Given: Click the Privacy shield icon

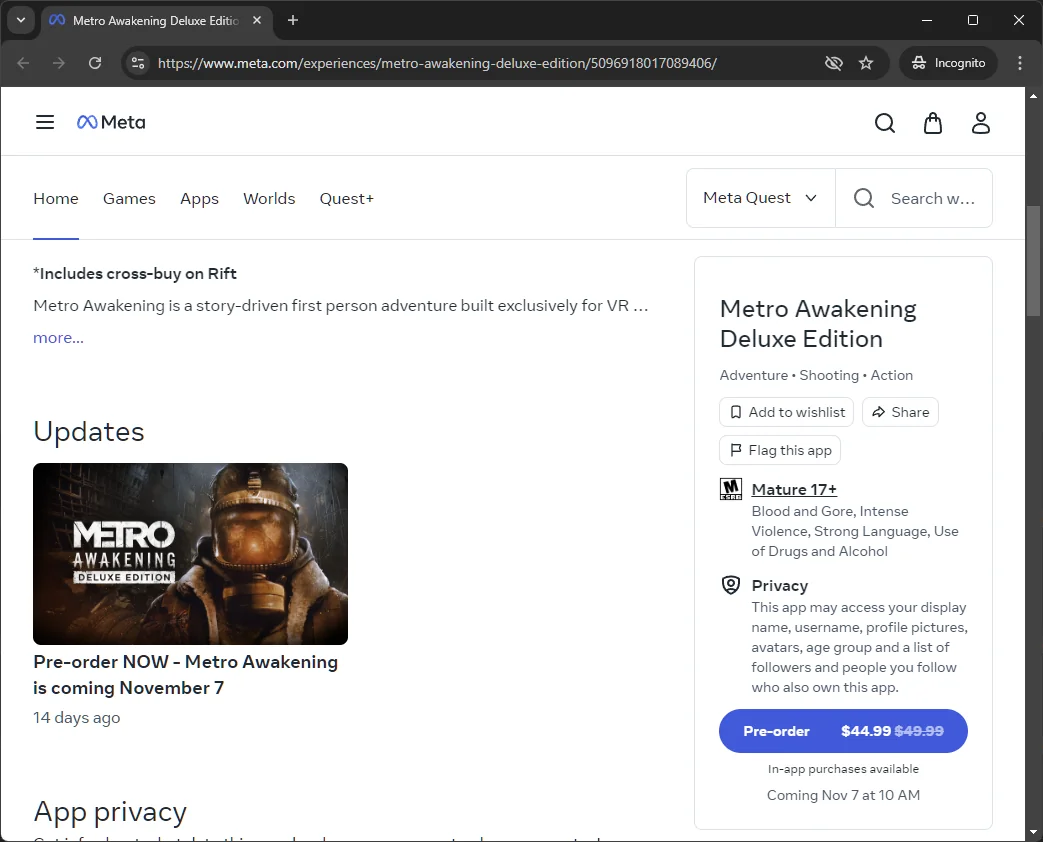Looking at the screenshot, I should point(731,585).
